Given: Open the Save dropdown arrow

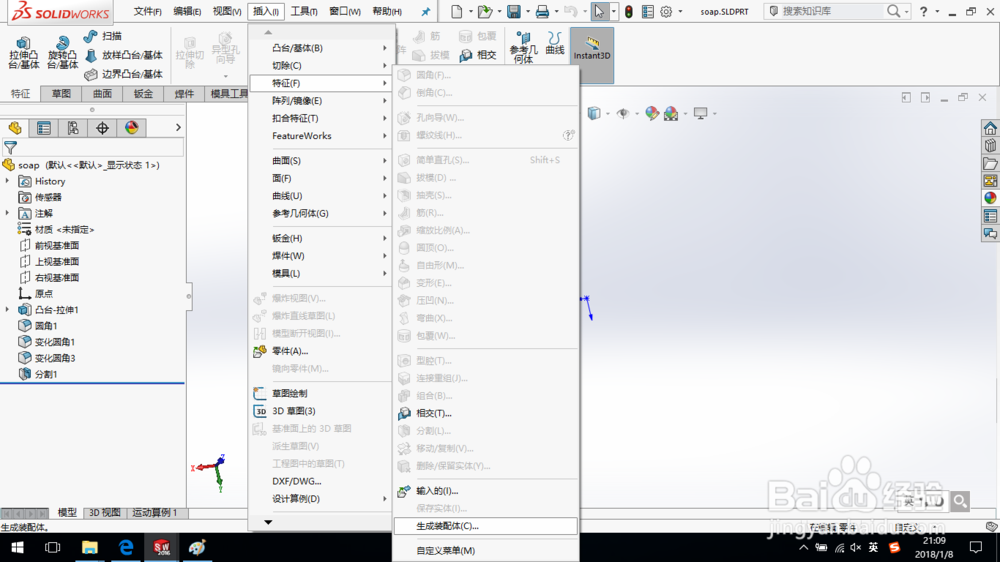Looking at the screenshot, I should [x=527, y=11].
